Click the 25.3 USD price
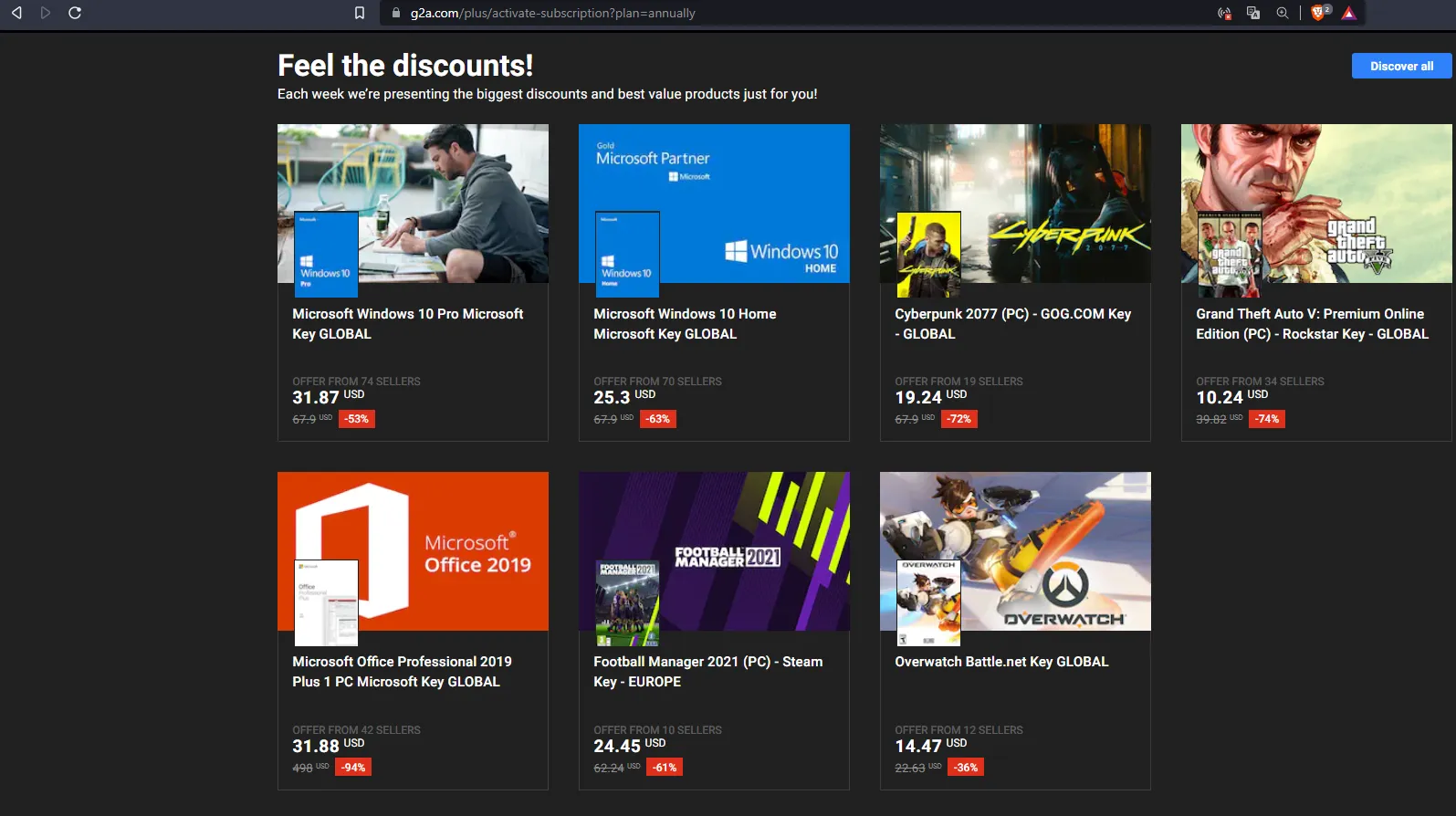 point(624,397)
